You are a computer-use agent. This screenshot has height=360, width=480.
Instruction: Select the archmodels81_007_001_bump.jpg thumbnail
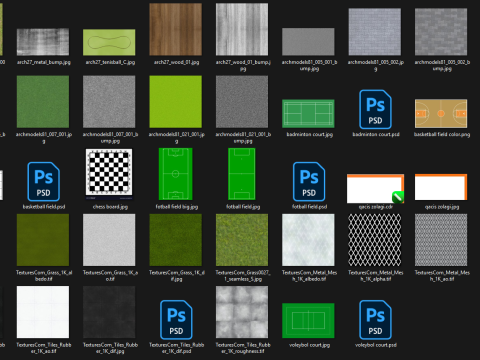[109, 102]
